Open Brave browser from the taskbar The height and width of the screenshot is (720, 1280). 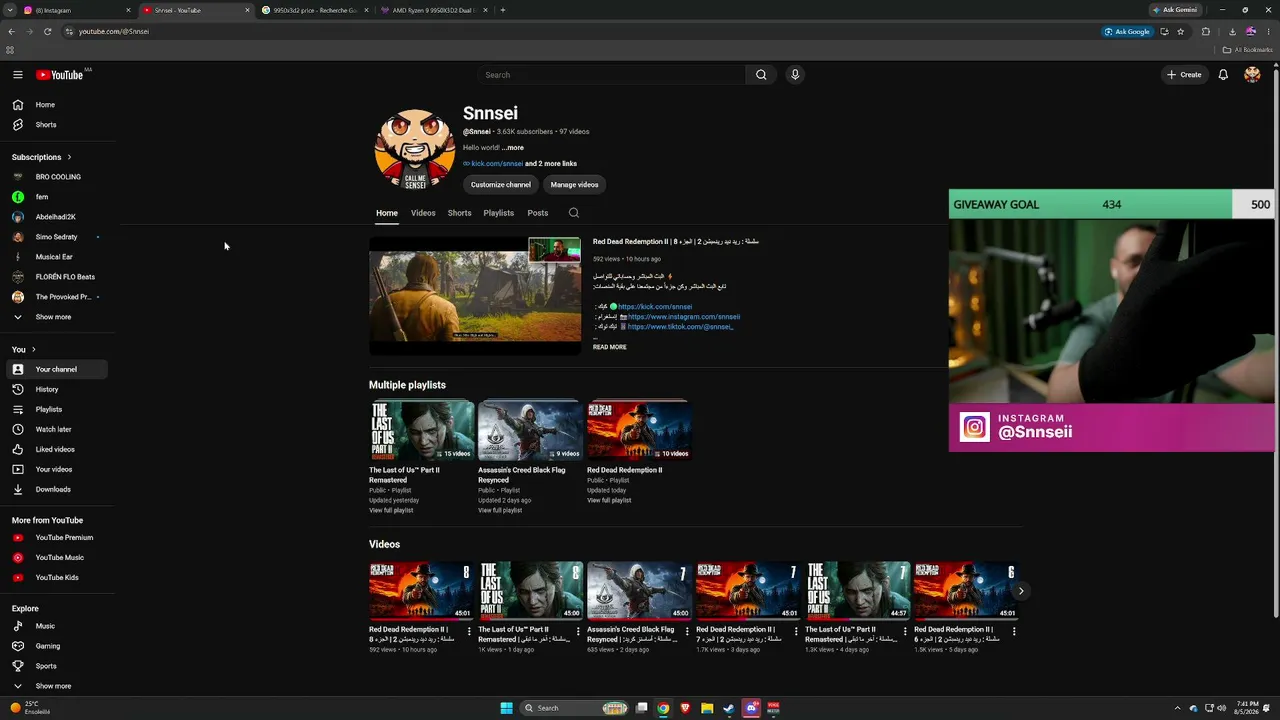tap(685, 708)
